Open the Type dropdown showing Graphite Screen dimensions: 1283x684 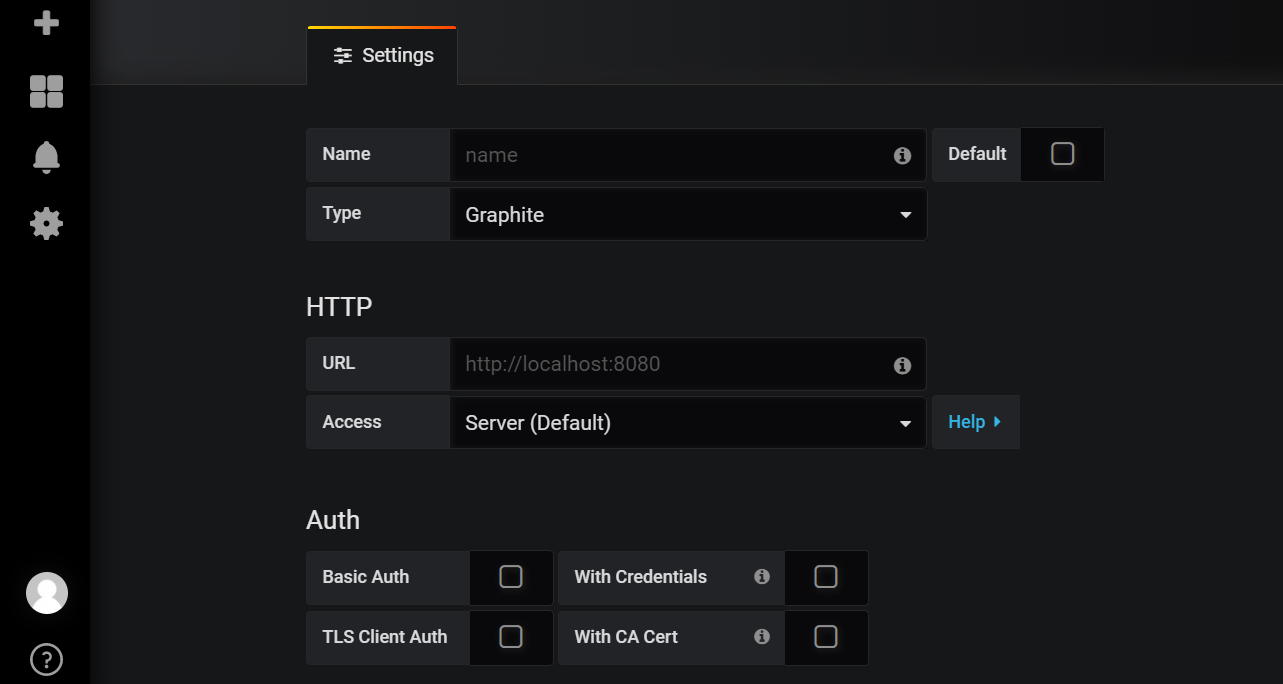(x=688, y=214)
